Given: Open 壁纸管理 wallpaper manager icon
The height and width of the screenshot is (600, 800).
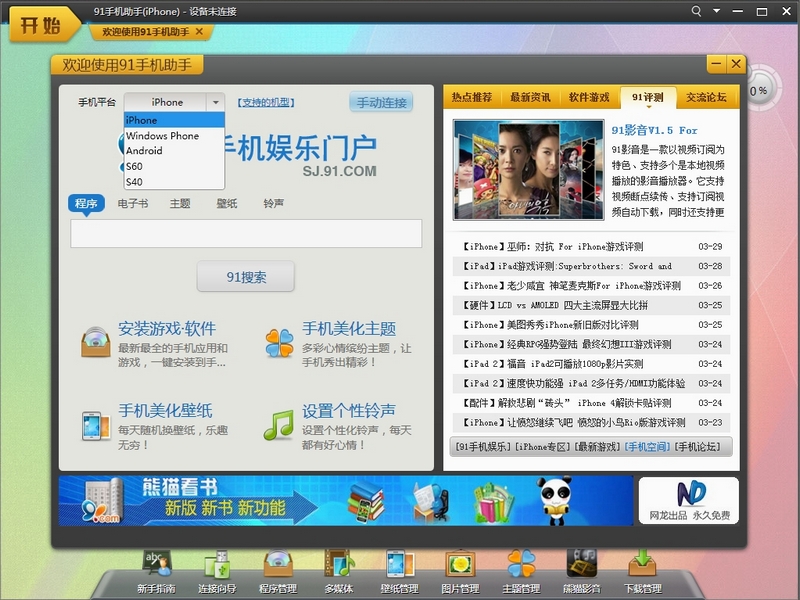Looking at the screenshot, I should tap(398, 567).
